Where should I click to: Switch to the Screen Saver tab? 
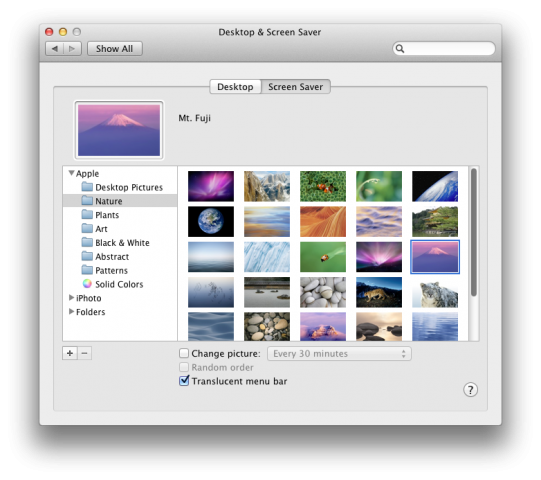pyautogui.click(x=296, y=87)
